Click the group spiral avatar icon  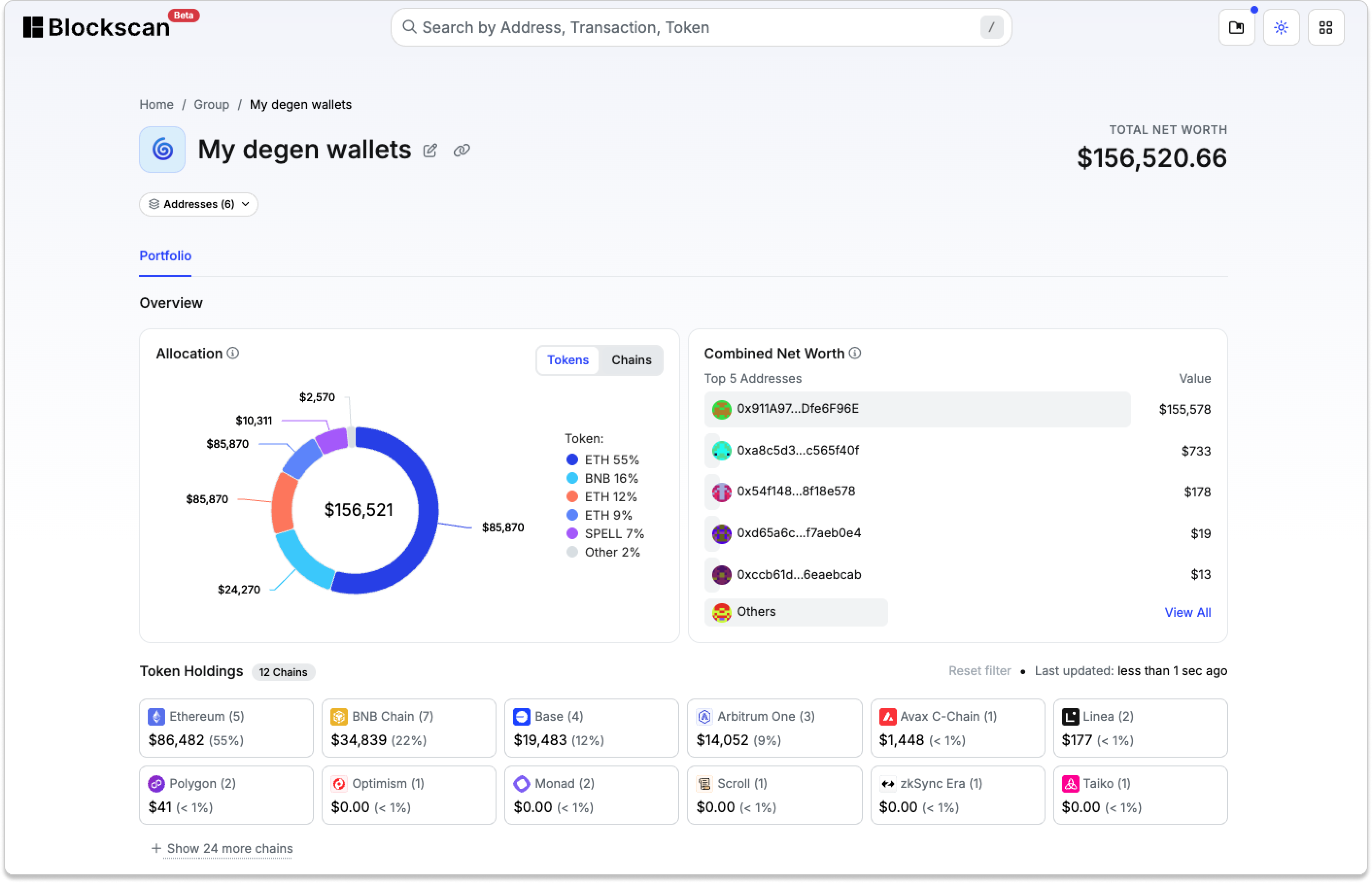[x=162, y=150]
